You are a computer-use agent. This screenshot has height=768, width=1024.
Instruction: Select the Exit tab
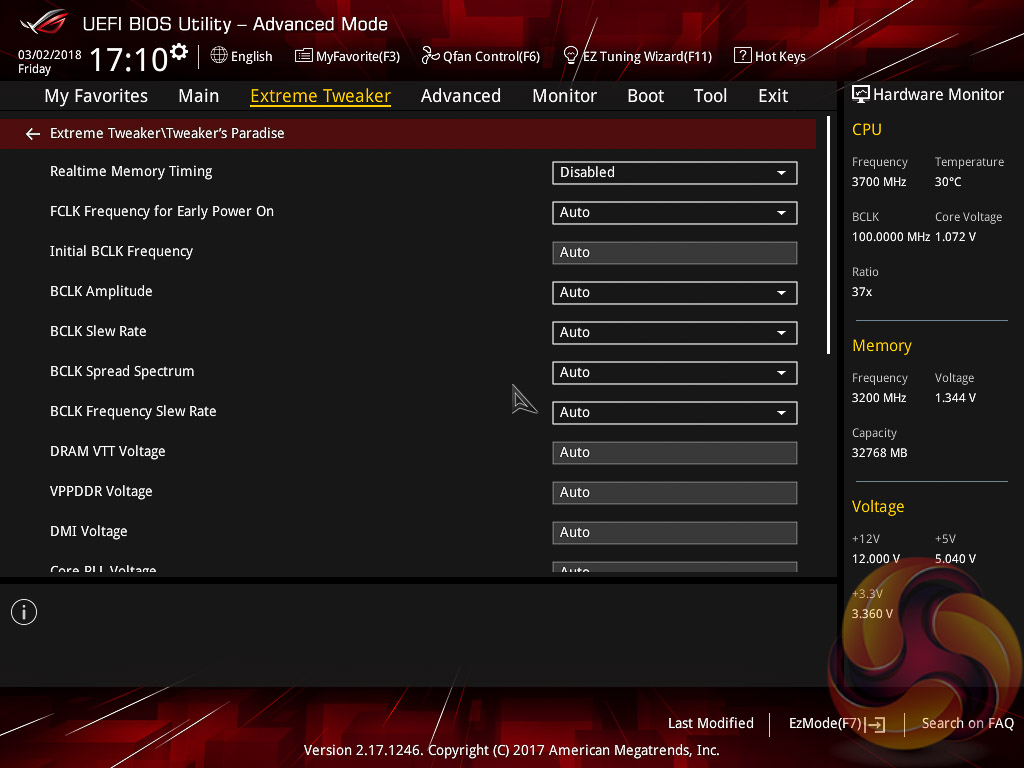(773, 96)
